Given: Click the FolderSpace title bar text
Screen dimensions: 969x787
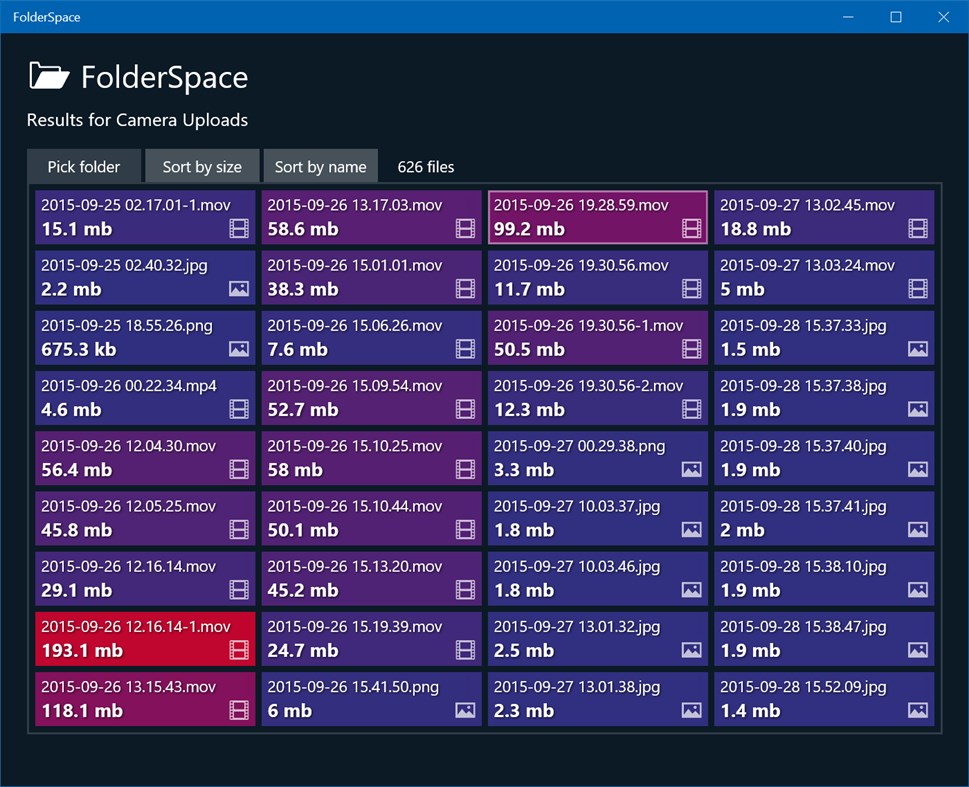Looking at the screenshot, I should coord(48,16).
